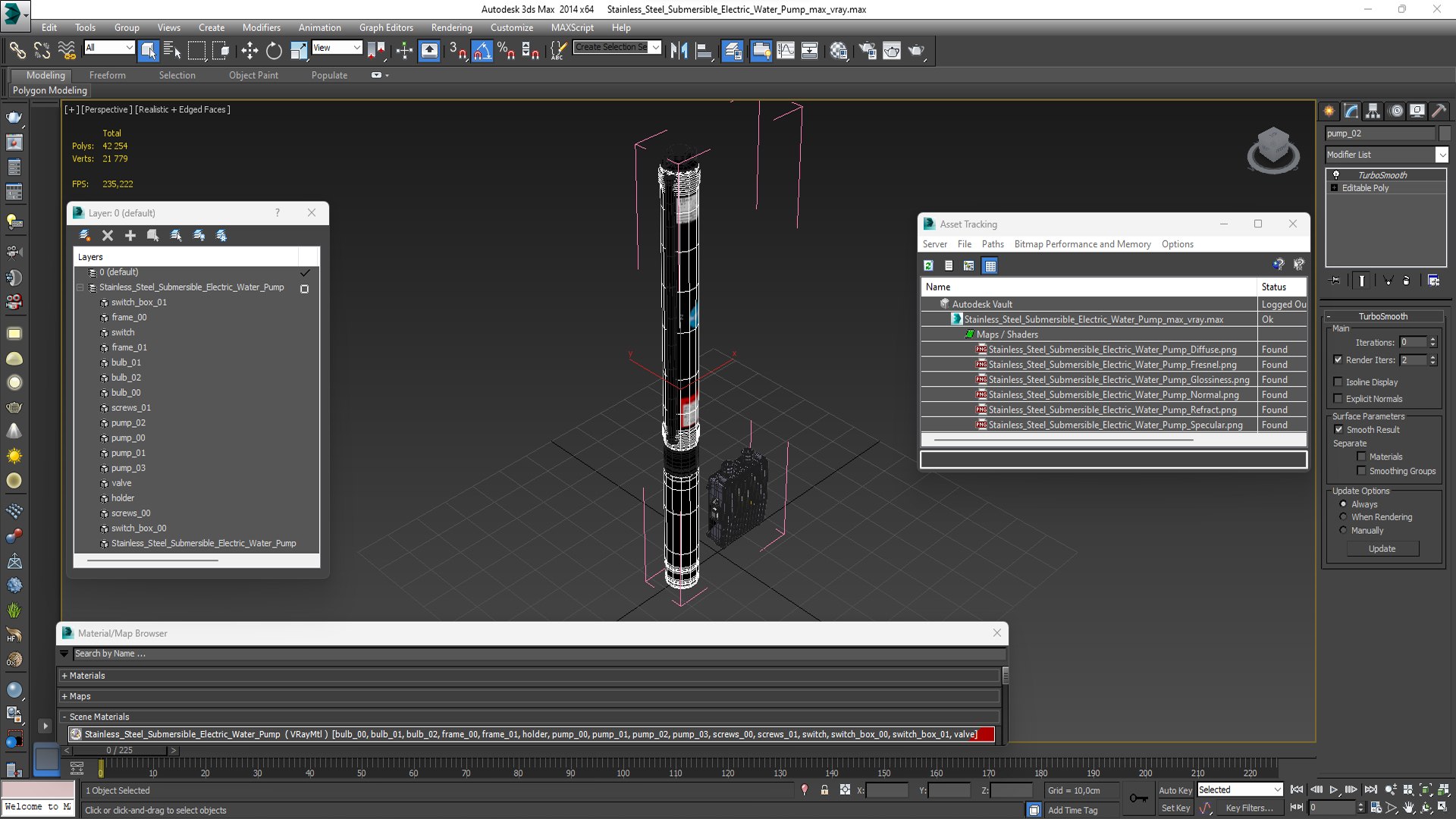1456x819 pixels.
Task: Uncheck the Smooth Result checkbox
Action: 1338,429
